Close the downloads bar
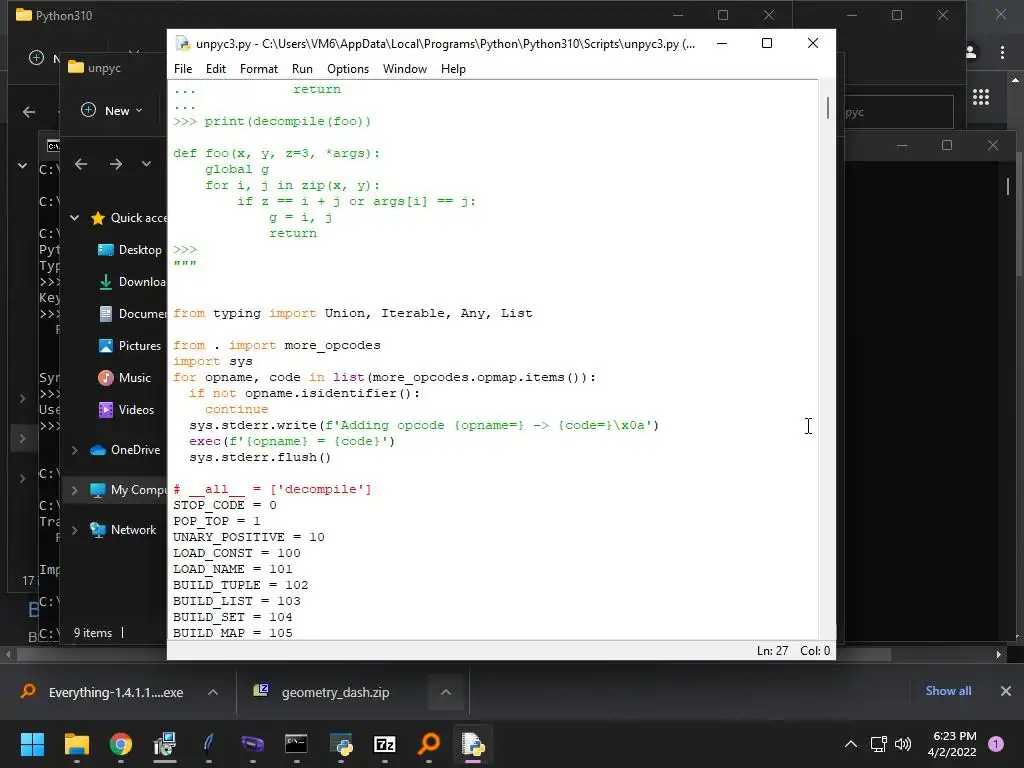The image size is (1024, 768). (1006, 691)
